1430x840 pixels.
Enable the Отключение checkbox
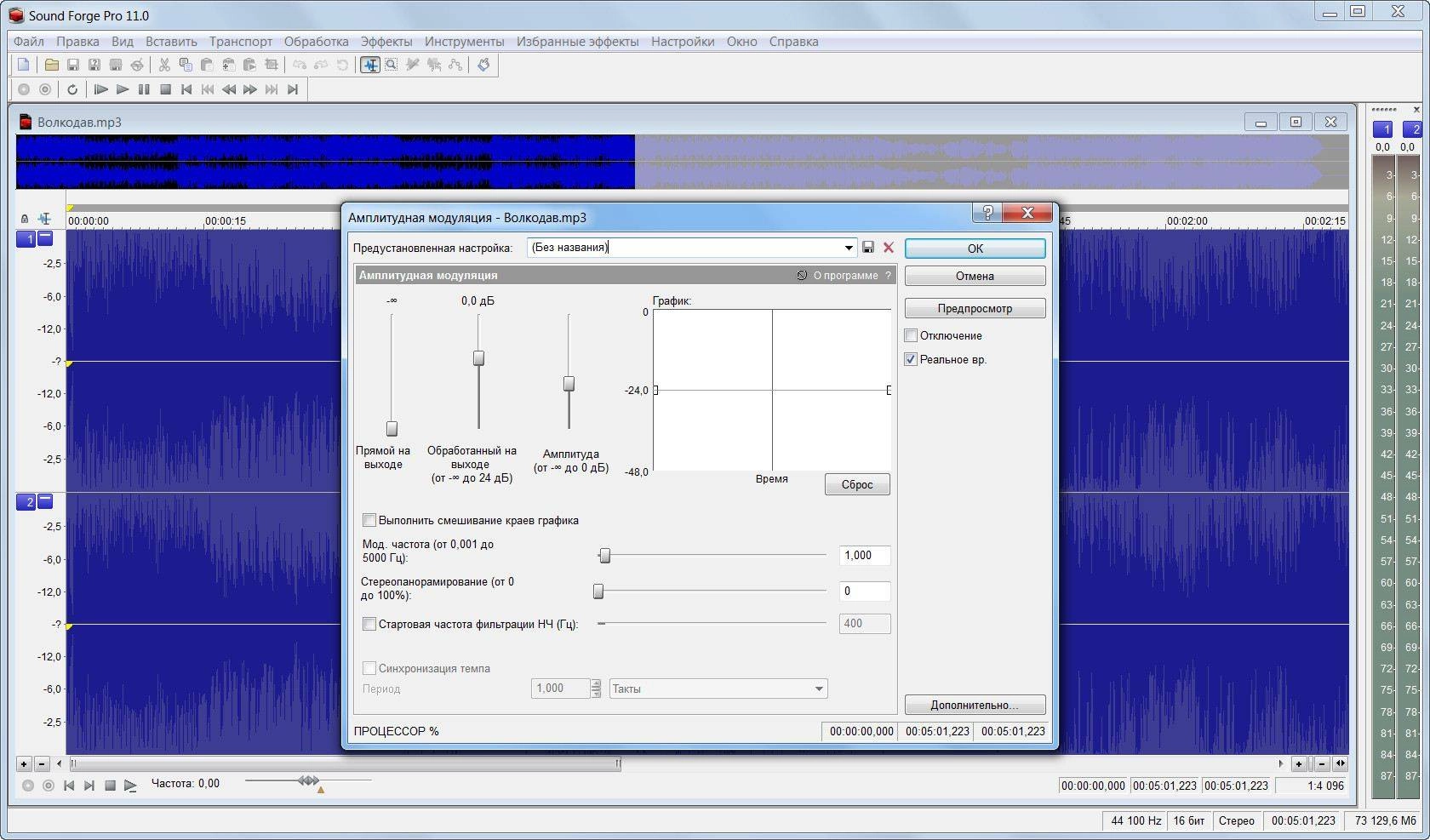point(911,335)
